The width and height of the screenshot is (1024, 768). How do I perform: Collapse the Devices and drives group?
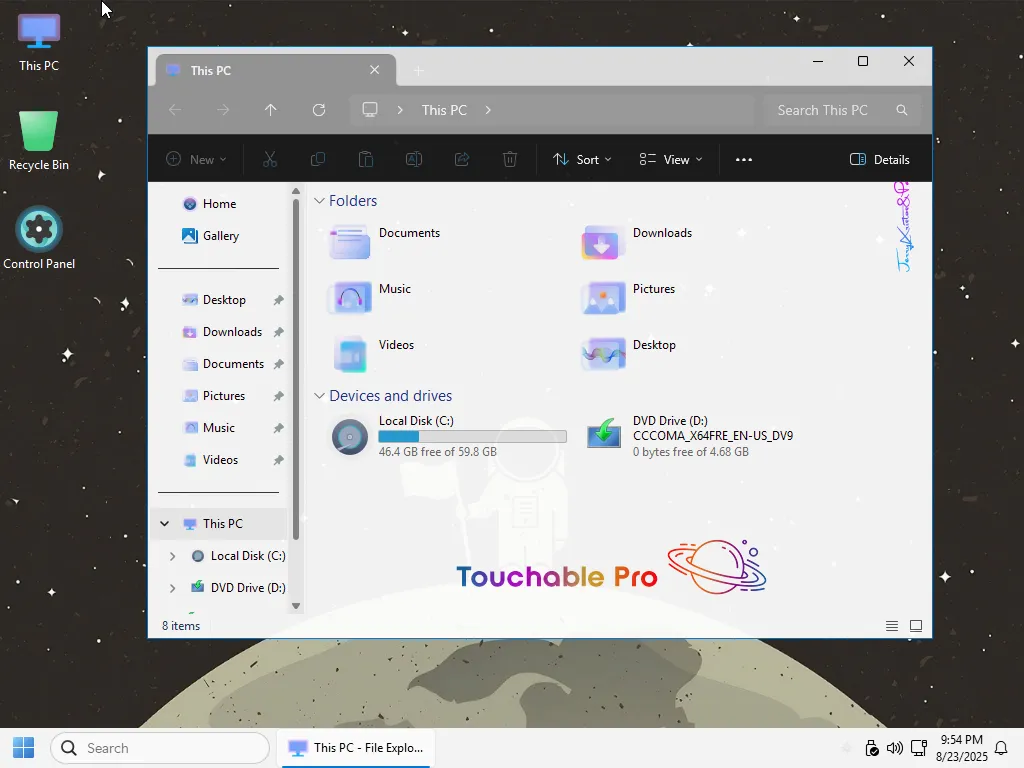319,396
